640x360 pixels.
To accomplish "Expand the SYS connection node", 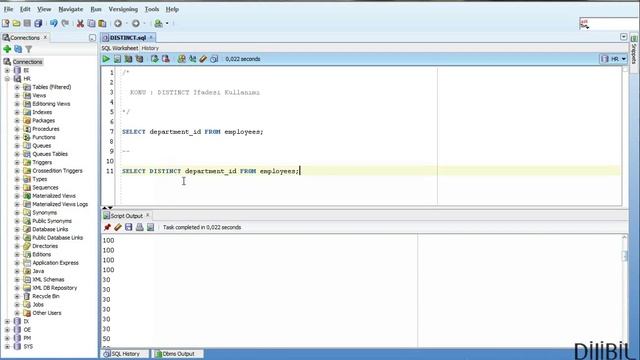I will [x=7, y=346].
